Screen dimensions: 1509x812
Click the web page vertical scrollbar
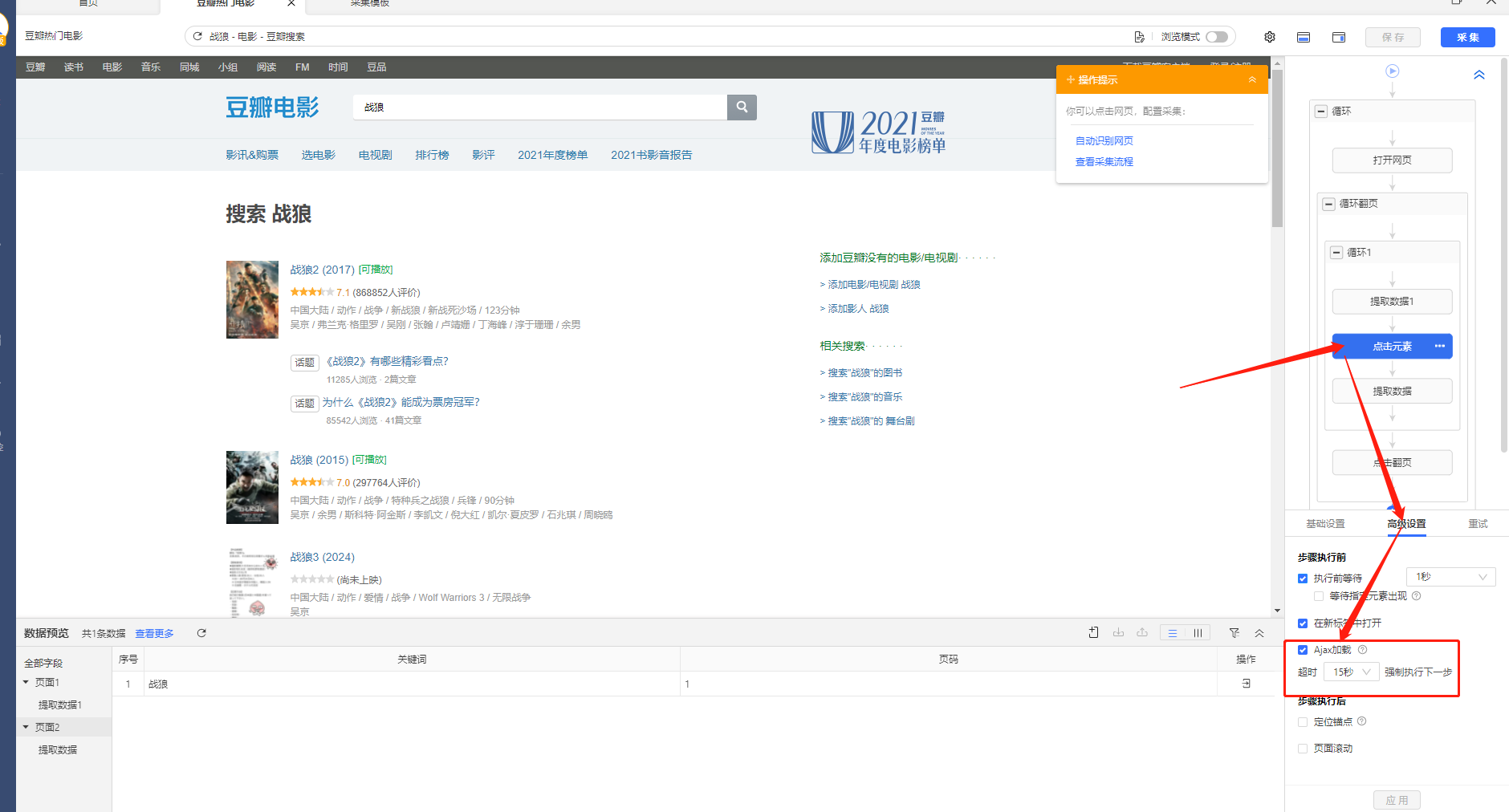click(1277, 160)
